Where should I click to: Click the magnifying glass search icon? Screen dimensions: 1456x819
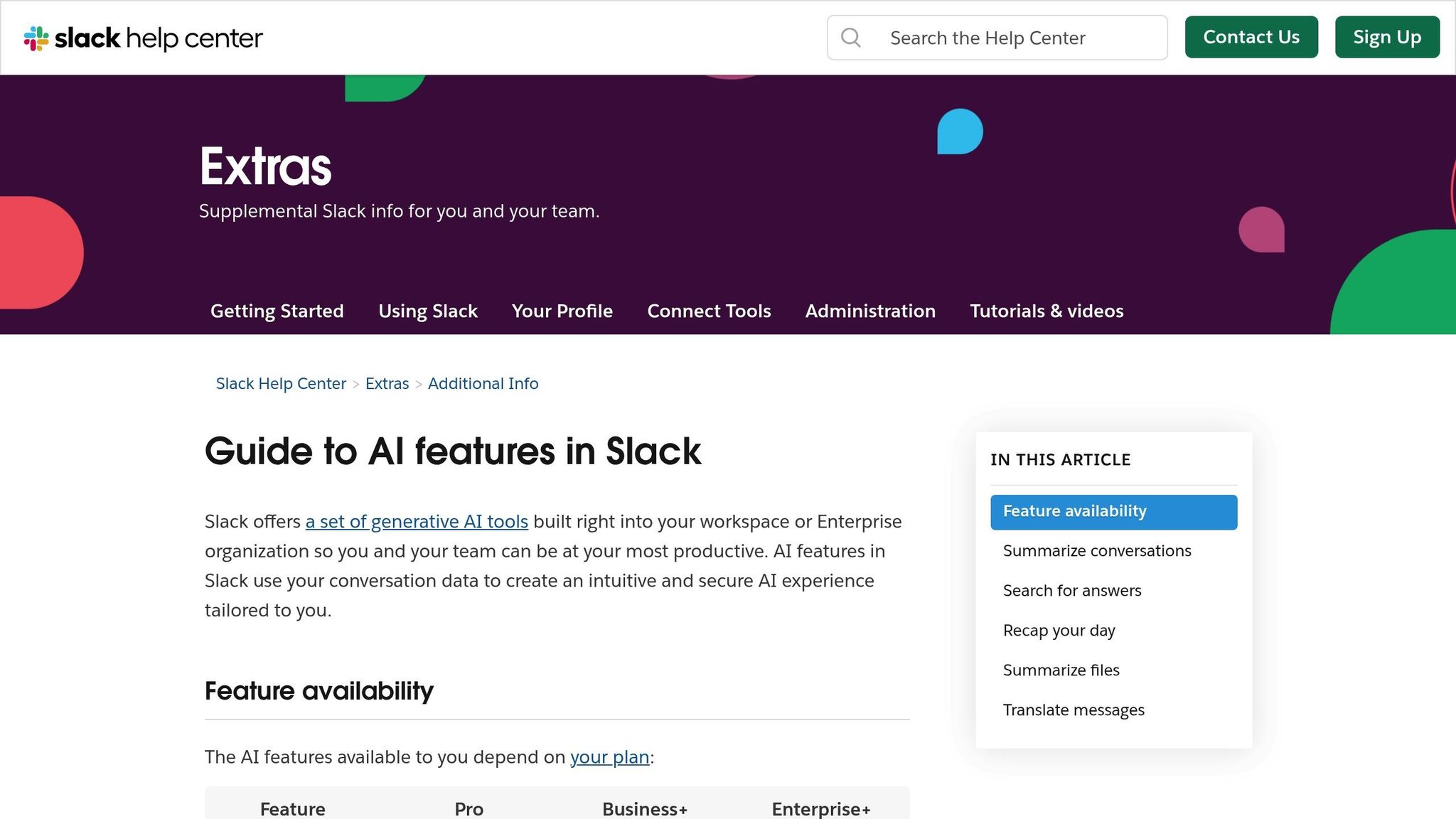[x=851, y=38]
